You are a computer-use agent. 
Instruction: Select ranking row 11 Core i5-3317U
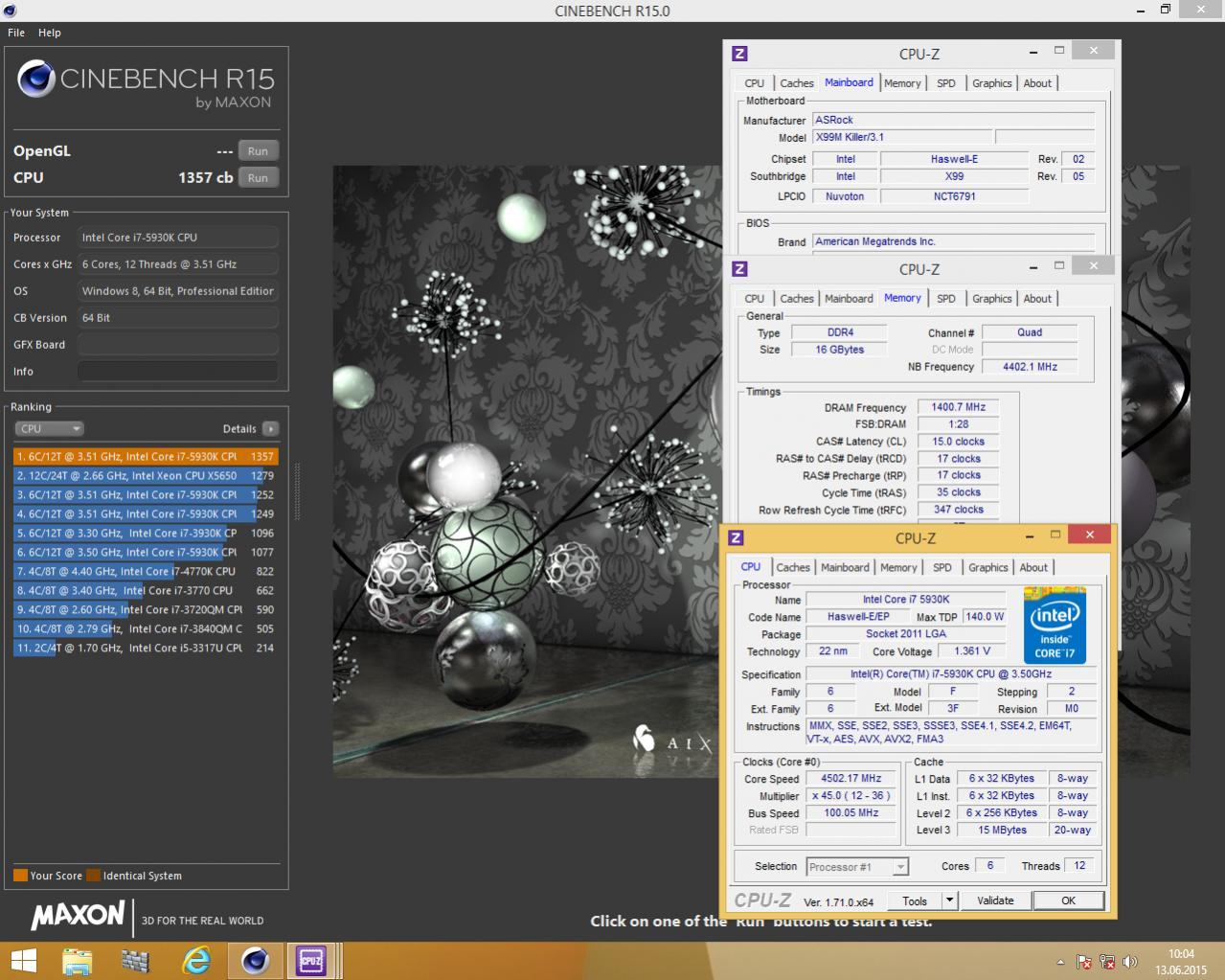point(145,649)
